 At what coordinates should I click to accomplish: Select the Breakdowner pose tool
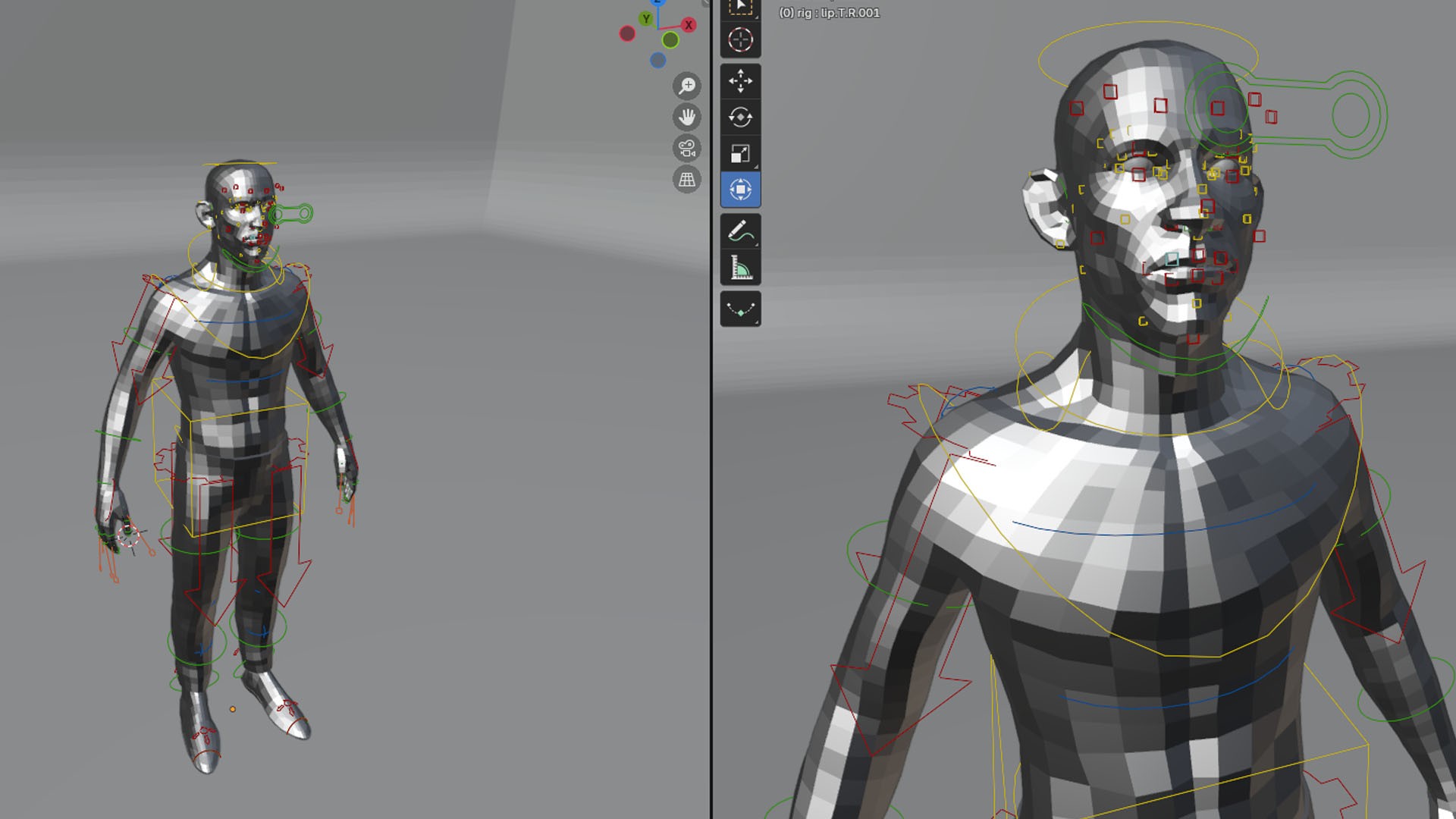click(x=740, y=309)
